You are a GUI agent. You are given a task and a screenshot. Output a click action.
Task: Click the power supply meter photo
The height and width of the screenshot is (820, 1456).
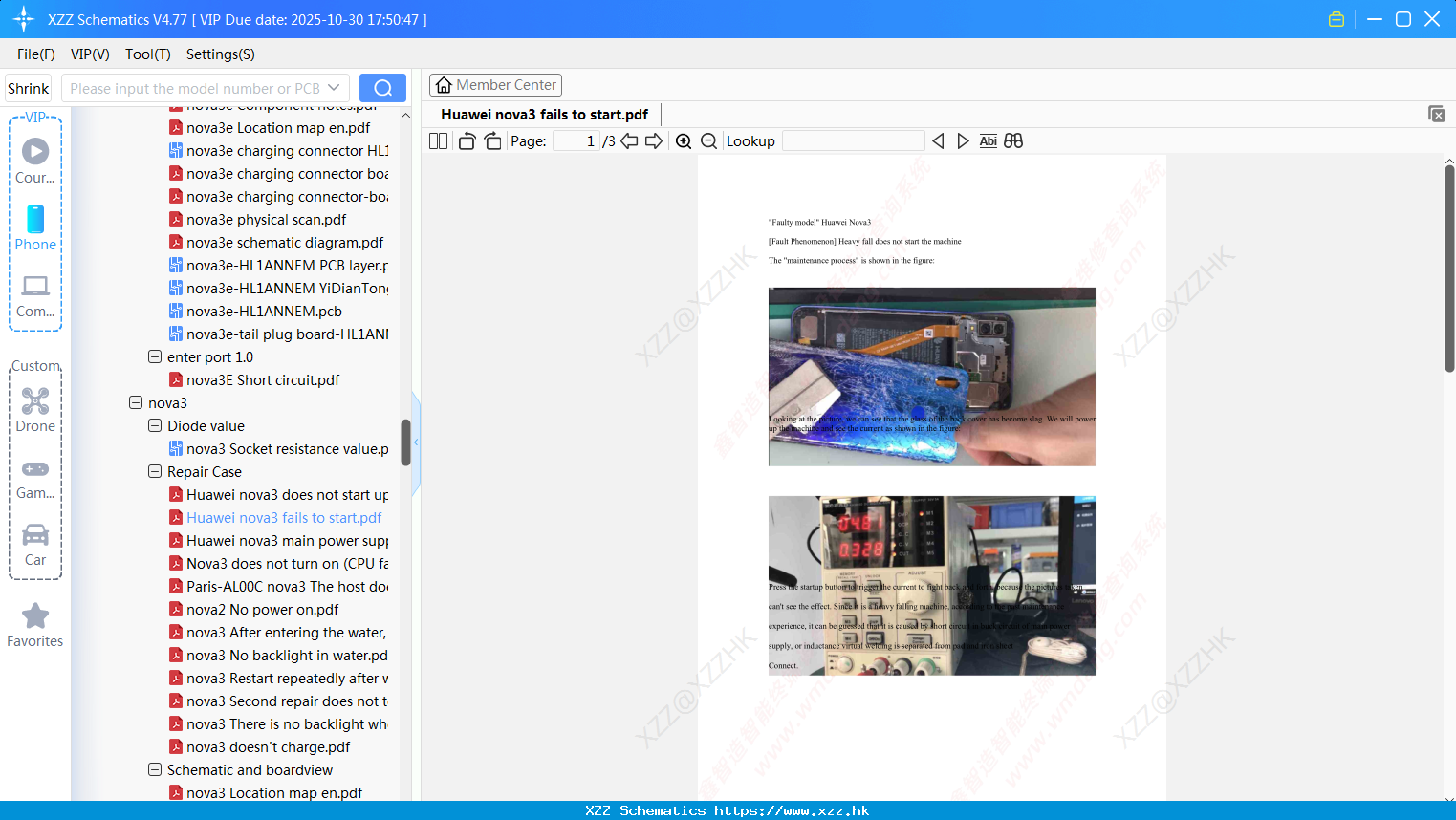coord(932,586)
